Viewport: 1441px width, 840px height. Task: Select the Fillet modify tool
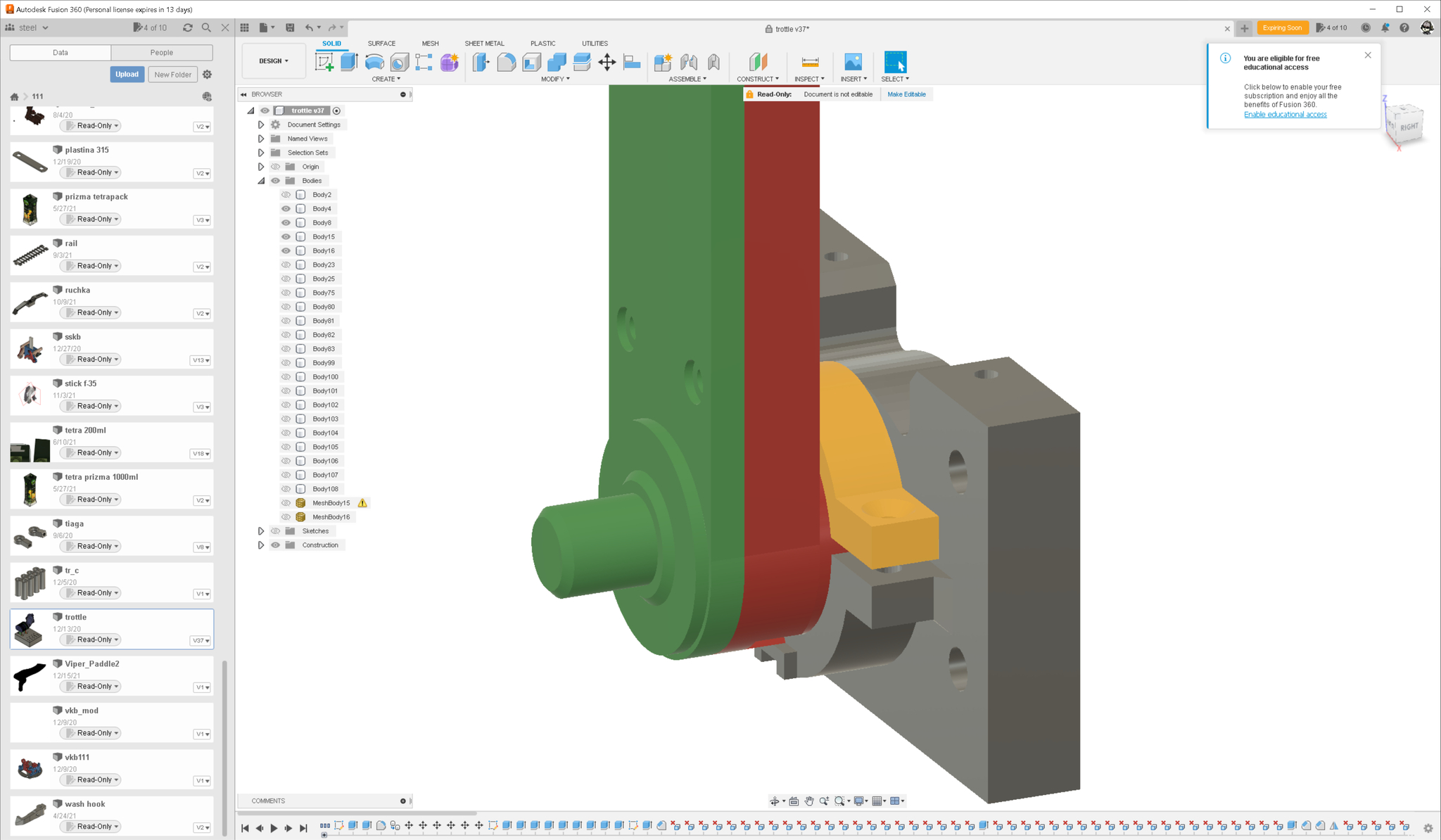tap(506, 62)
